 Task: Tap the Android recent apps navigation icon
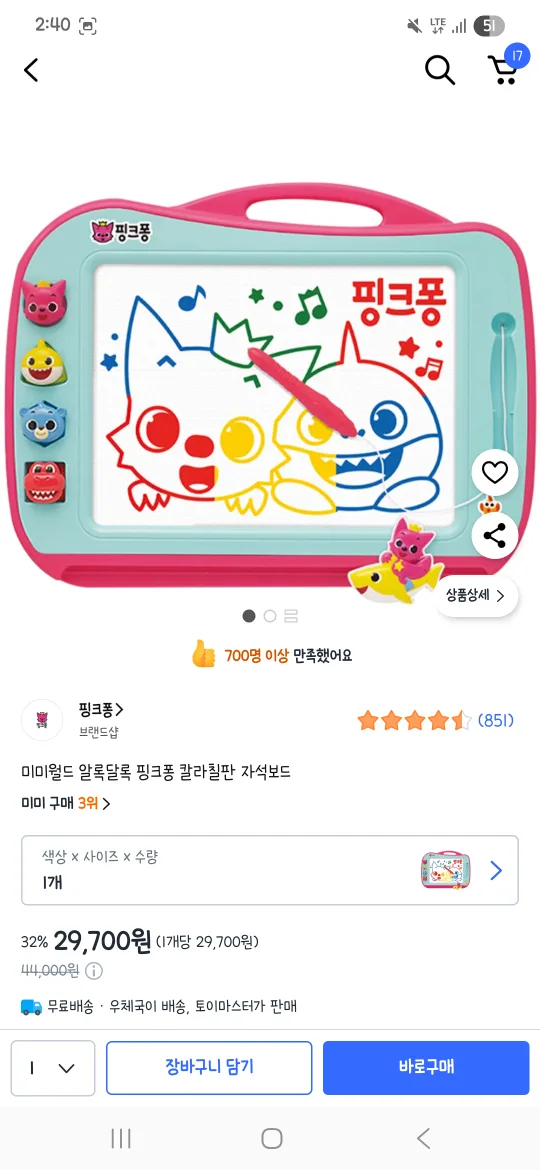[121, 1138]
